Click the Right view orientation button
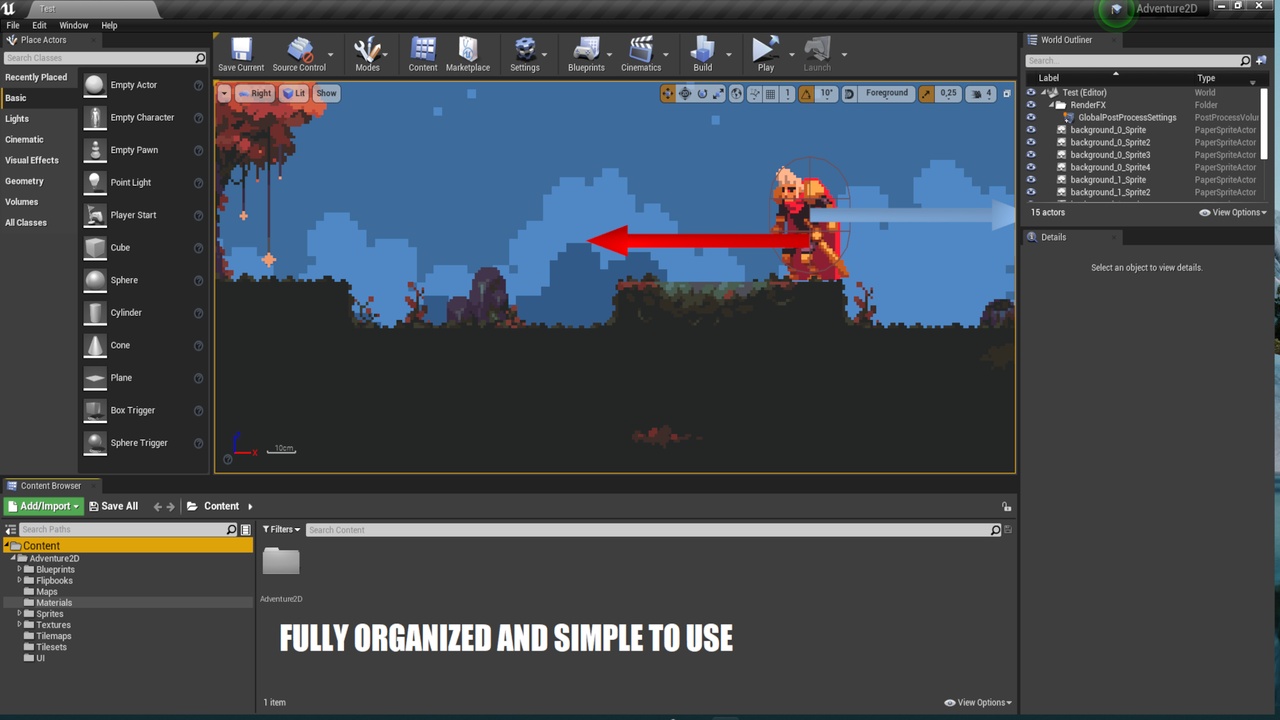Viewport: 1280px width, 720px height. pyautogui.click(x=255, y=94)
